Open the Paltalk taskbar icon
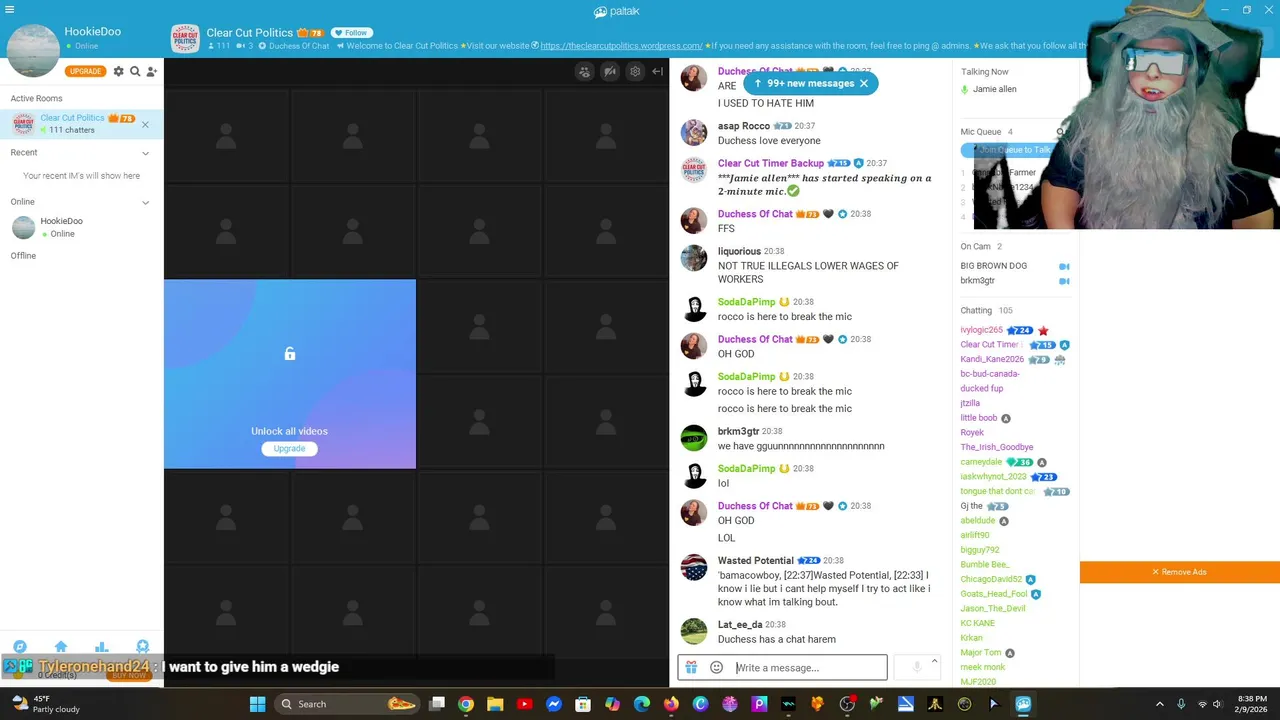Viewport: 1280px width, 720px height. coord(1023,704)
